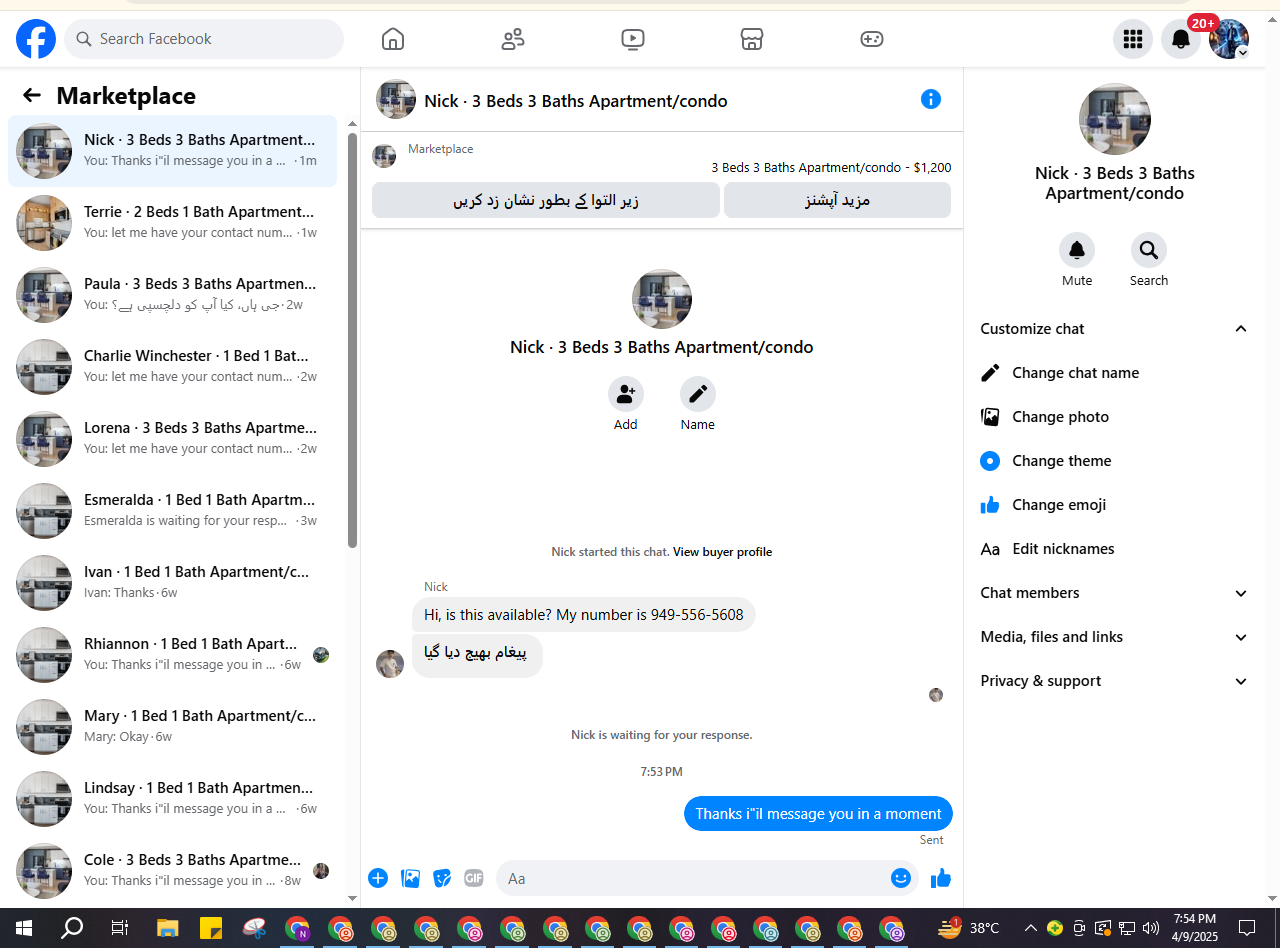The height and width of the screenshot is (948, 1280).
Task: Choose a sticker
Action: coord(442,878)
